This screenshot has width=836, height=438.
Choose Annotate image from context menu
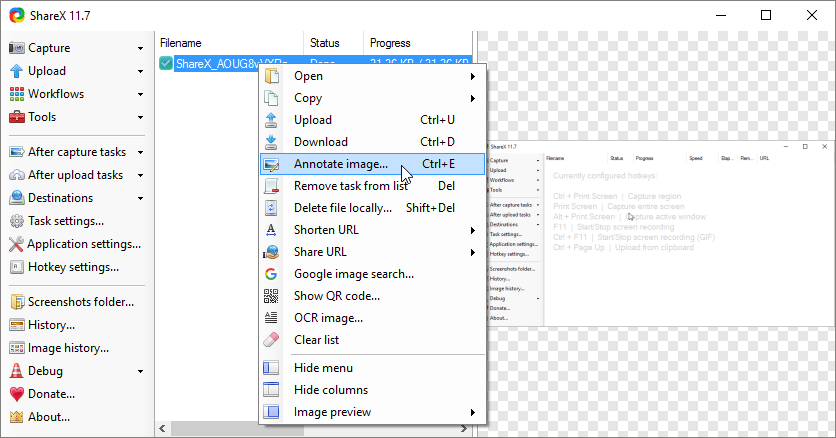click(372, 164)
